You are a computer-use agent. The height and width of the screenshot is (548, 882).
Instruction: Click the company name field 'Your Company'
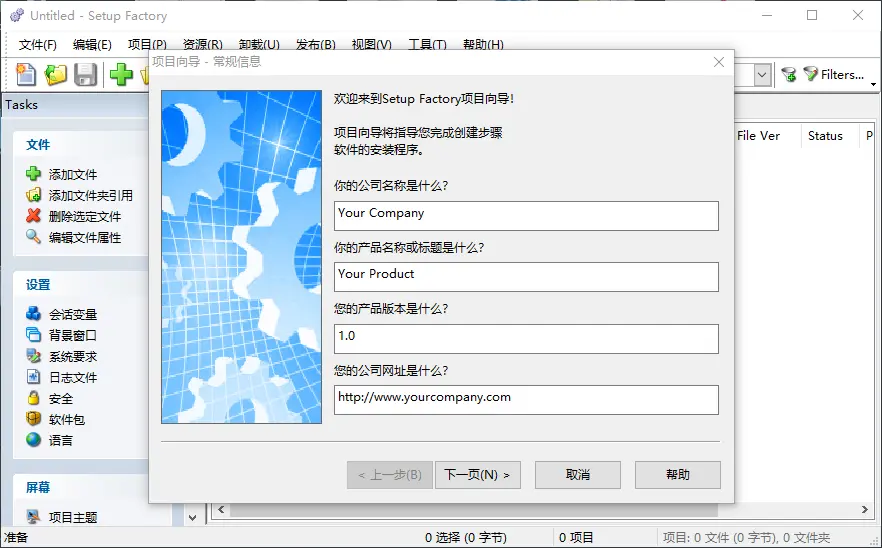[526, 216]
